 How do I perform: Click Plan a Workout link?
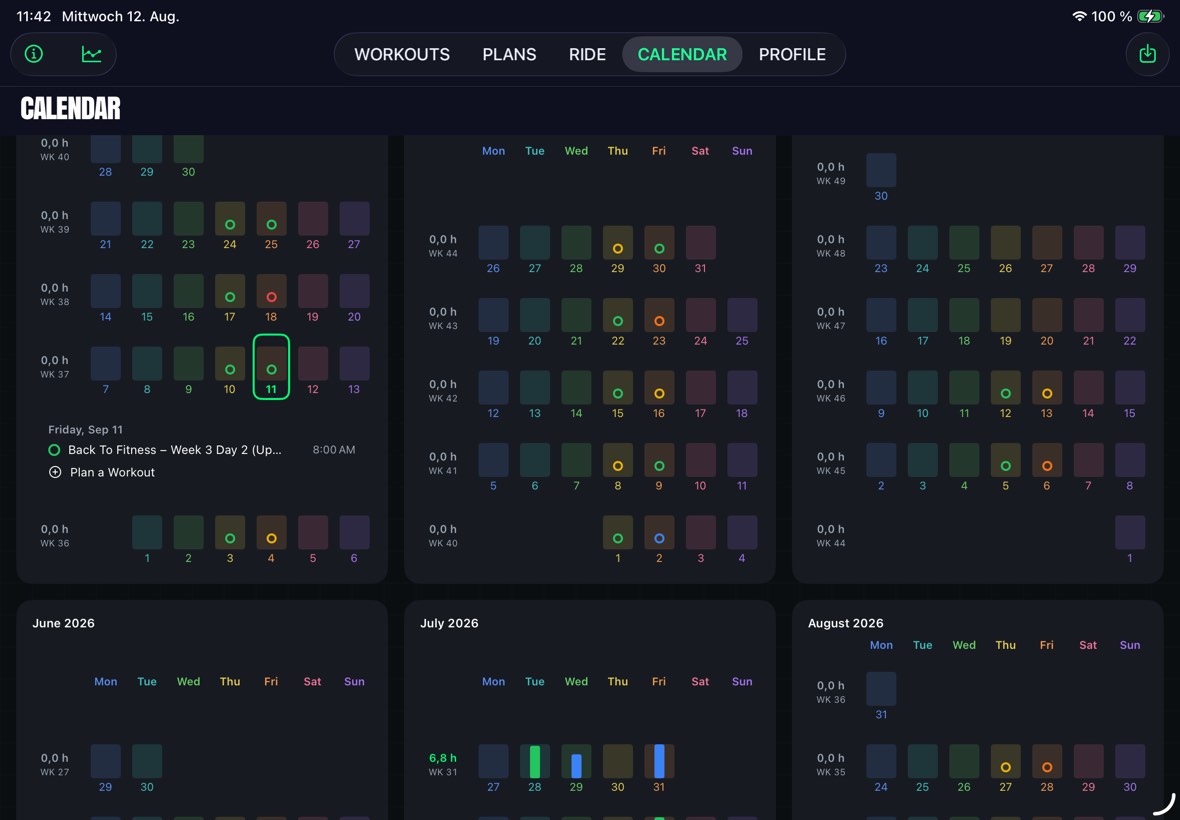click(112, 472)
